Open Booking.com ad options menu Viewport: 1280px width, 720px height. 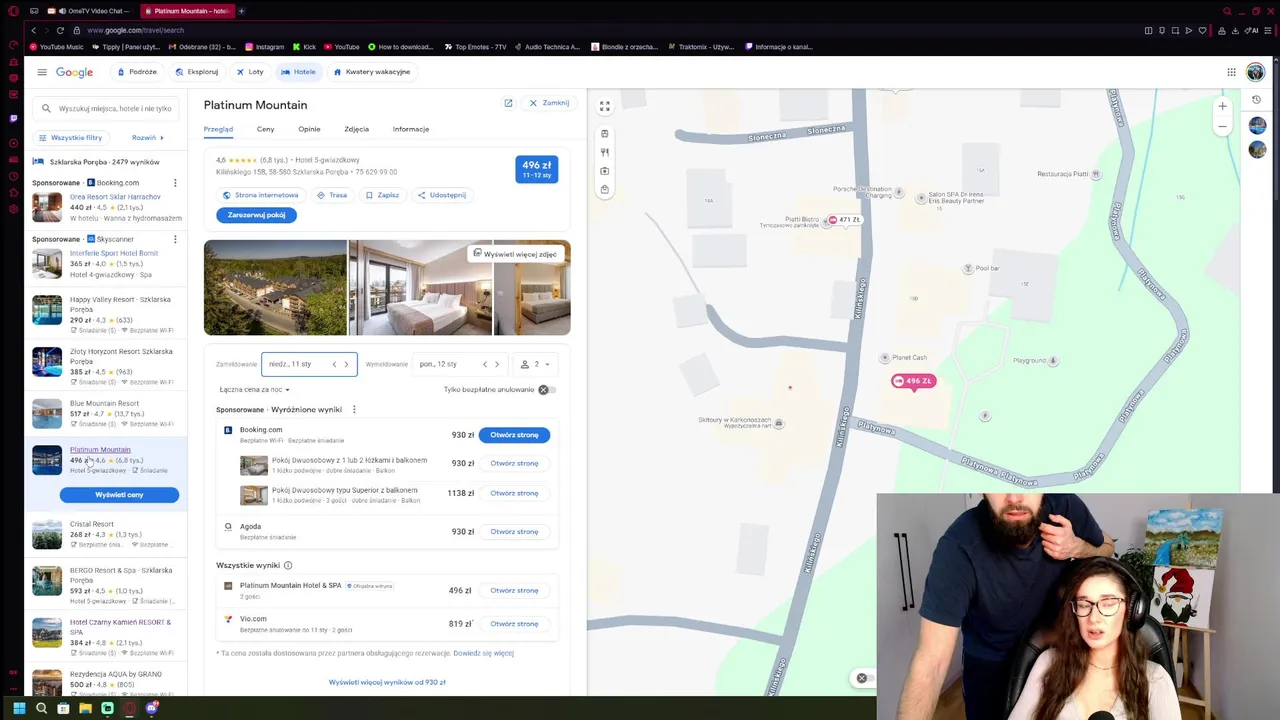(x=175, y=183)
